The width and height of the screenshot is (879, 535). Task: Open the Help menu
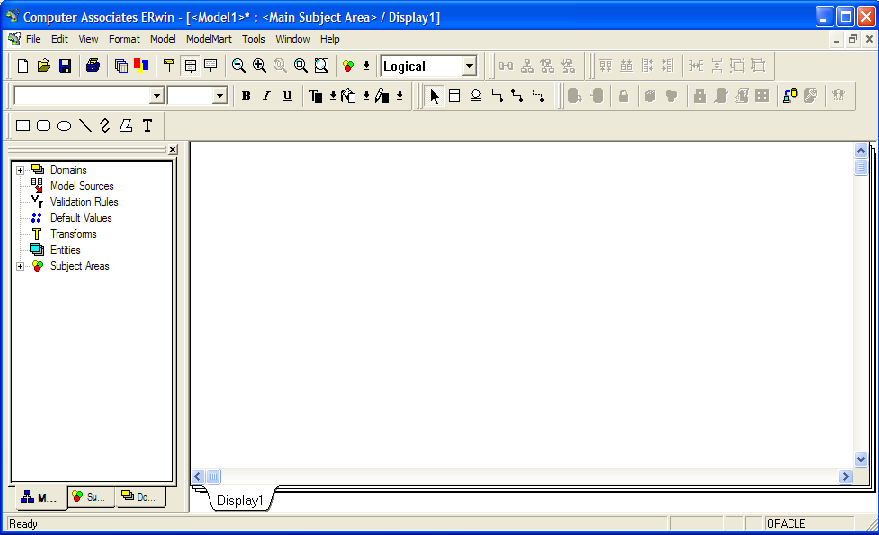coord(330,39)
